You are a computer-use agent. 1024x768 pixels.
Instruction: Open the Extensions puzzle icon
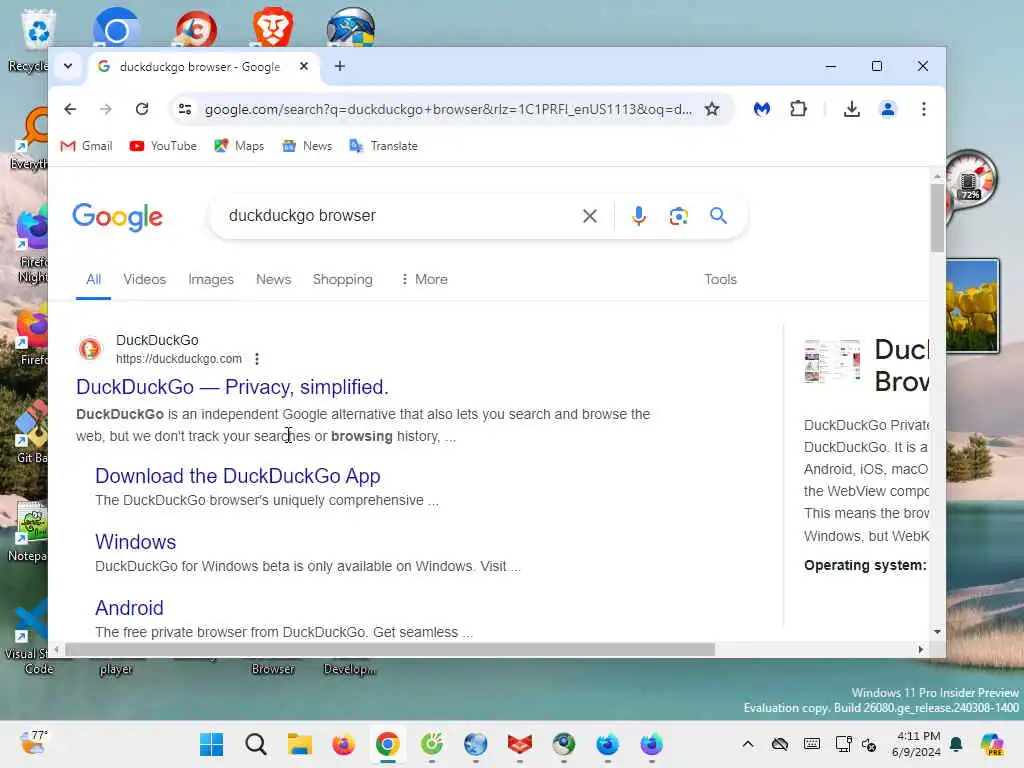(798, 109)
